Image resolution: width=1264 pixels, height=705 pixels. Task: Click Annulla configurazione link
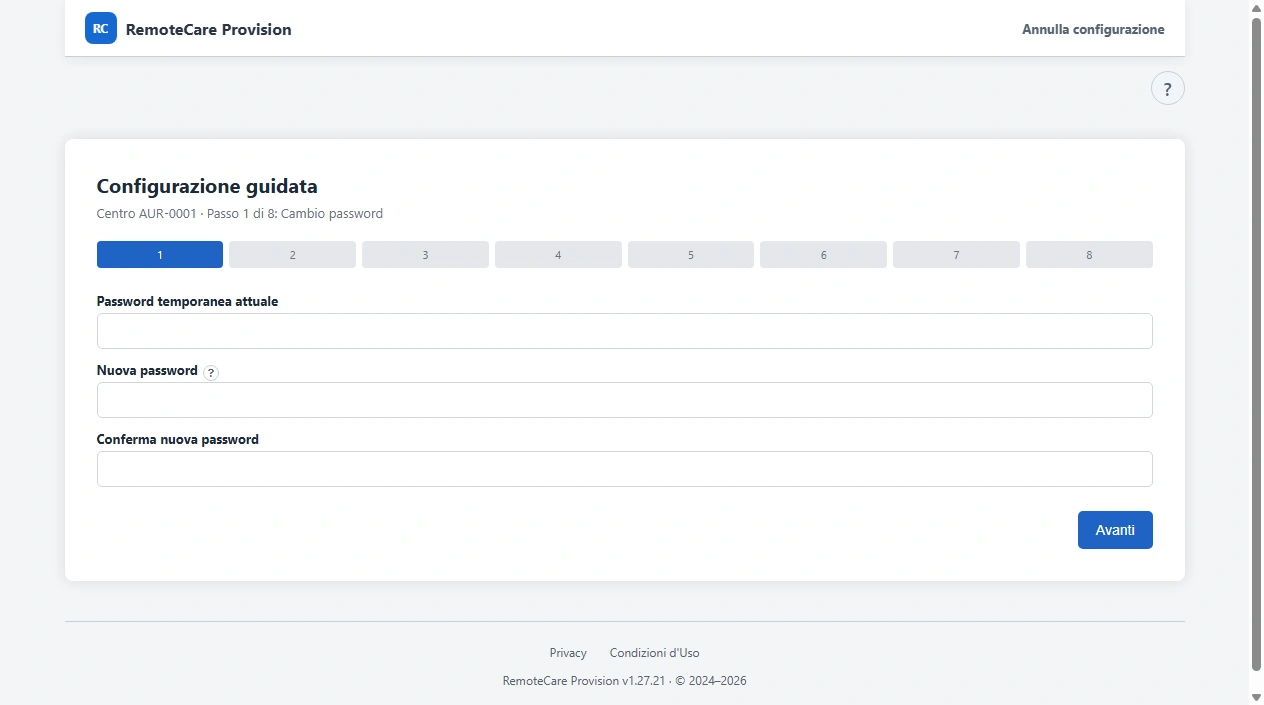coord(1093,29)
